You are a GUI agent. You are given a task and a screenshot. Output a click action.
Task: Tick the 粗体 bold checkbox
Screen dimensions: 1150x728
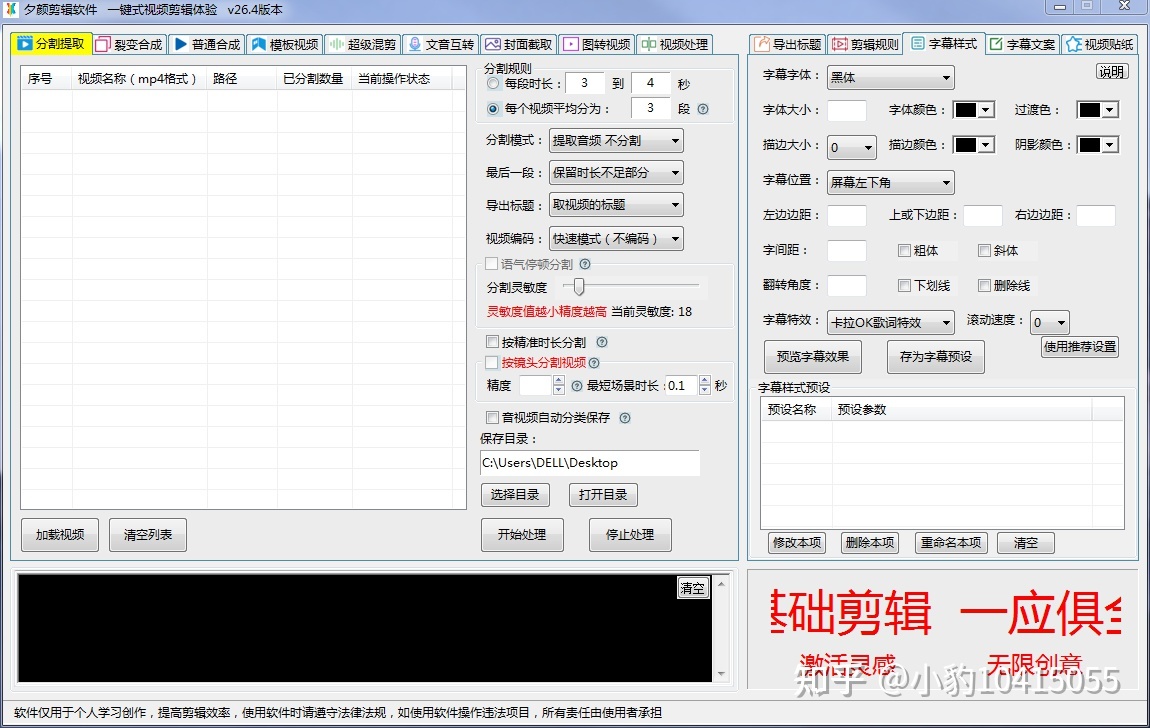904,251
